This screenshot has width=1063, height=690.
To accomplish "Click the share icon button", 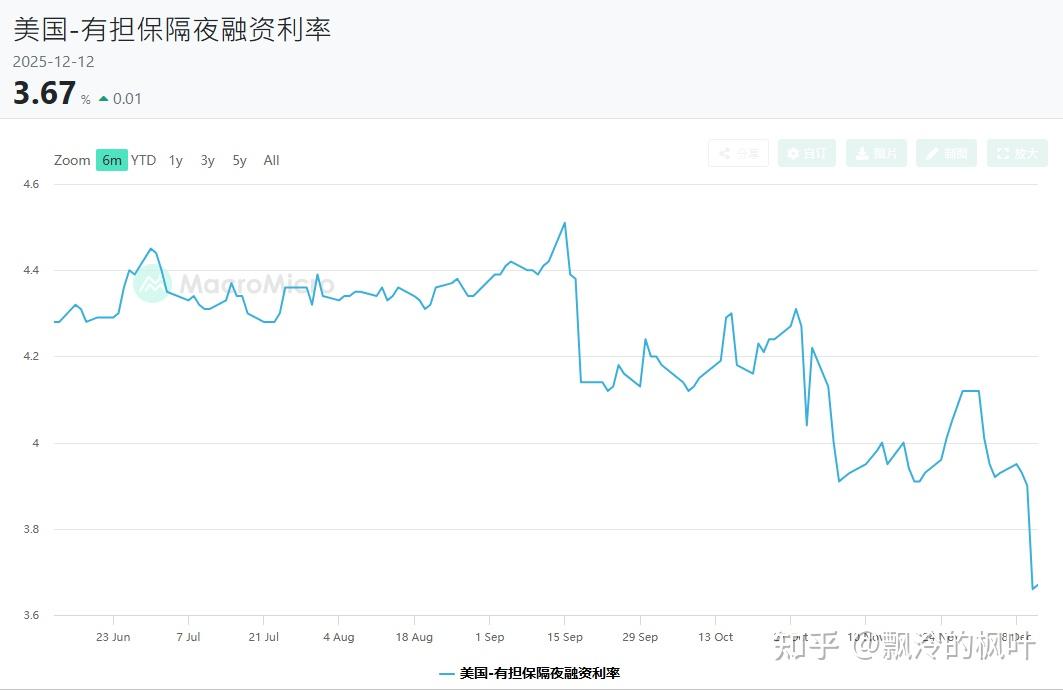I will coord(738,153).
